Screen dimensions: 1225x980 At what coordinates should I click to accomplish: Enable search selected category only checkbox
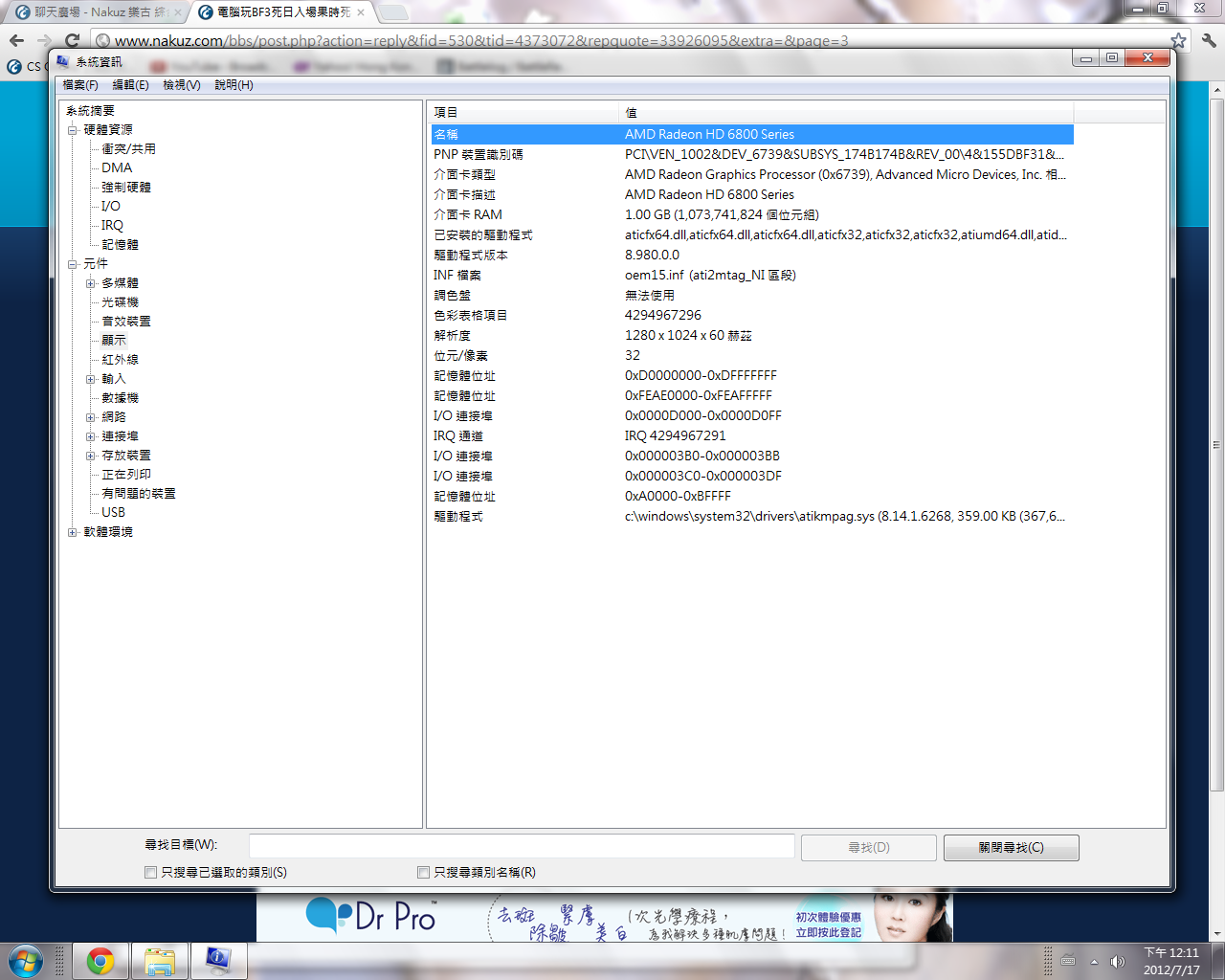click(x=150, y=872)
